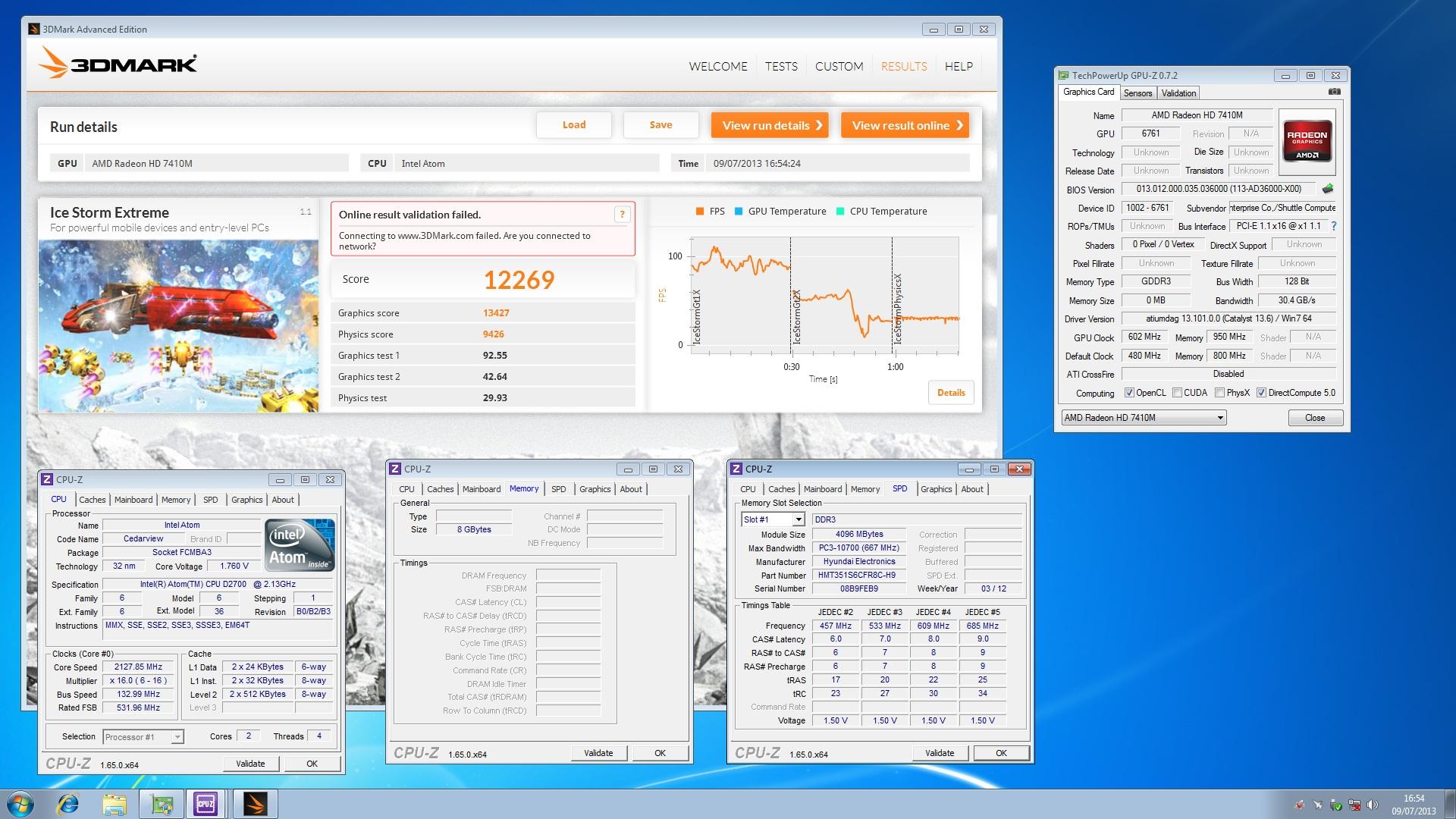This screenshot has height=819, width=1456.
Task: Open the HELP tab in 3DMark
Action: click(x=959, y=67)
